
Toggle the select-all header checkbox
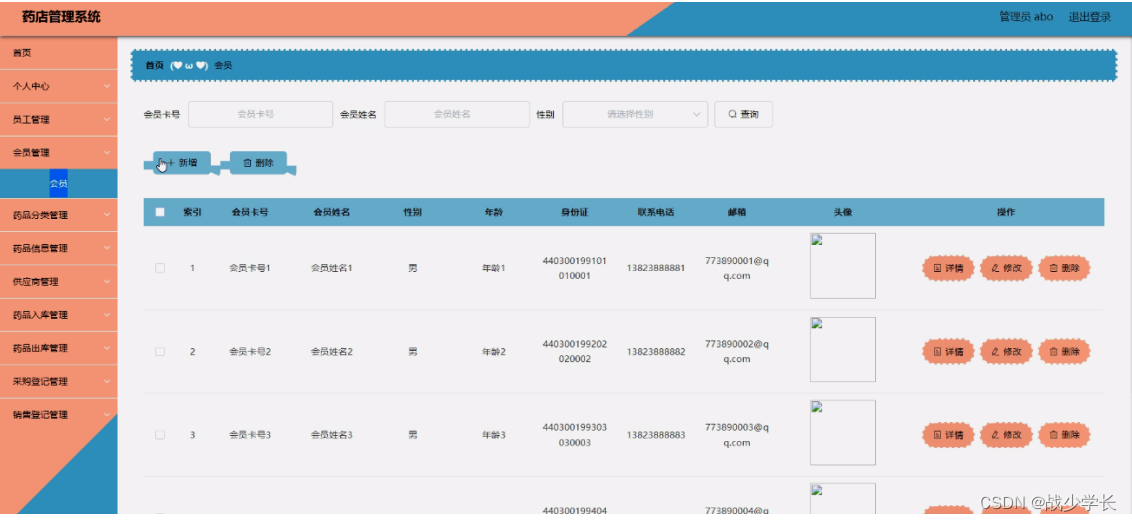coord(160,212)
